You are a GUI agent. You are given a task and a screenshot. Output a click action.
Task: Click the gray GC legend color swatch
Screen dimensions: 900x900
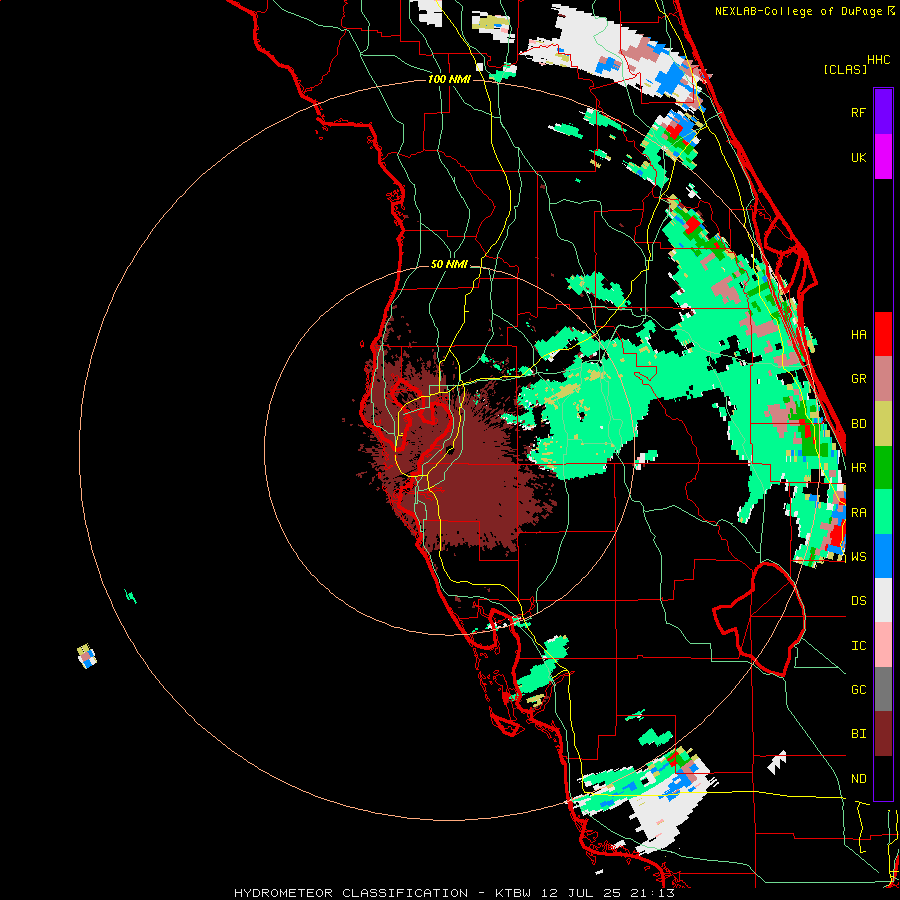coord(883,689)
